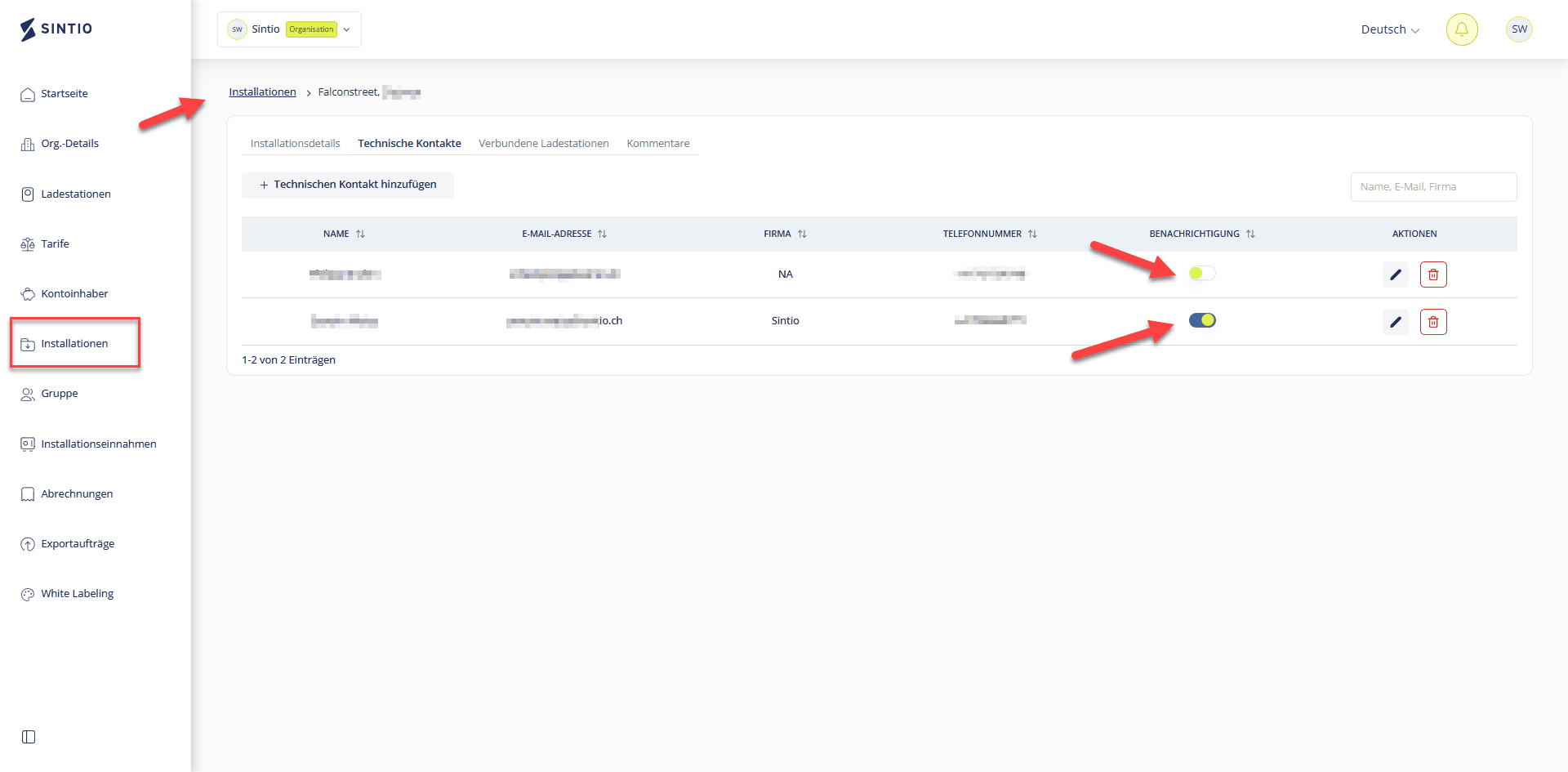Open the SW user avatar menu
Screen dimensions: 1568x772
1518,29
